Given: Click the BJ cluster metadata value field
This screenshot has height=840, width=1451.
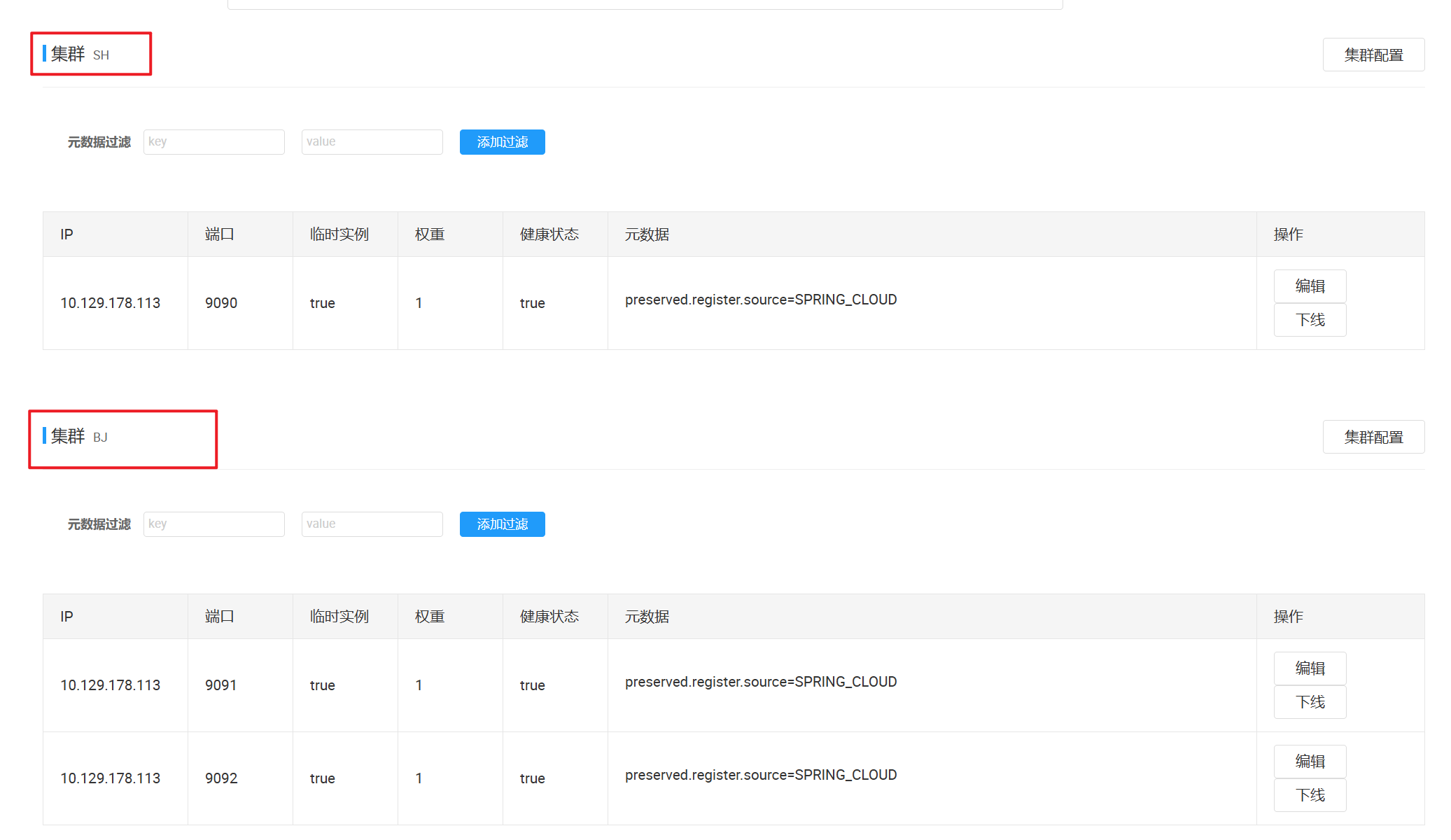Looking at the screenshot, I should [372, 524].
